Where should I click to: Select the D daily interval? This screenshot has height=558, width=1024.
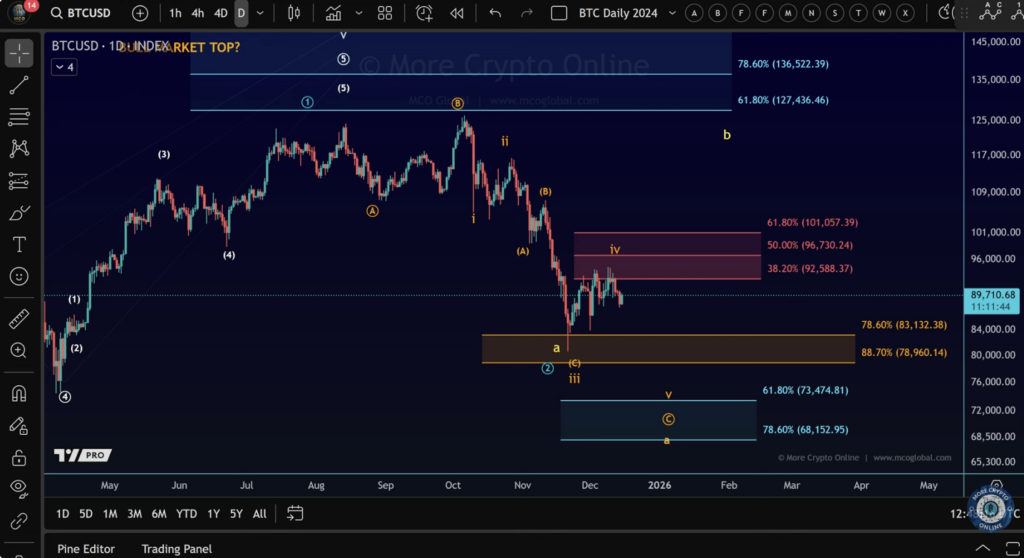tap(241, 13)
